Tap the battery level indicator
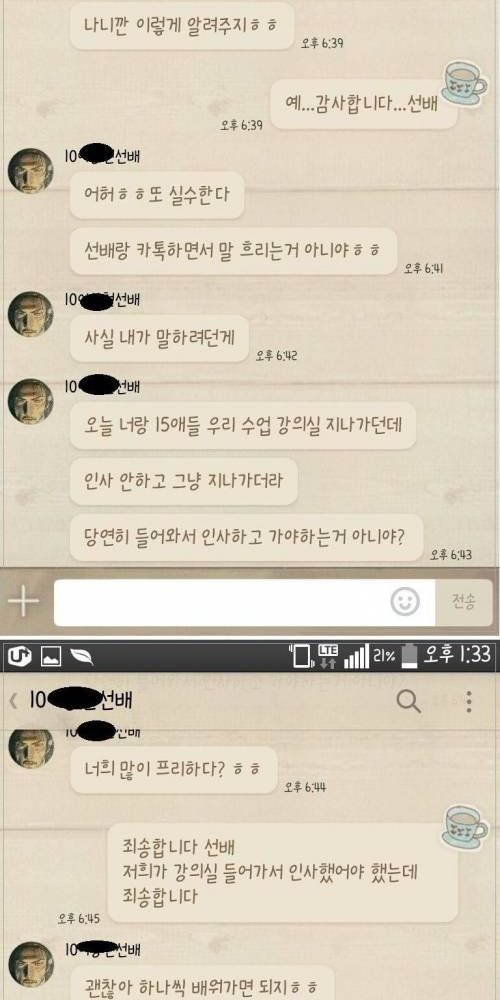500x1000 pixels. (411, 655)
